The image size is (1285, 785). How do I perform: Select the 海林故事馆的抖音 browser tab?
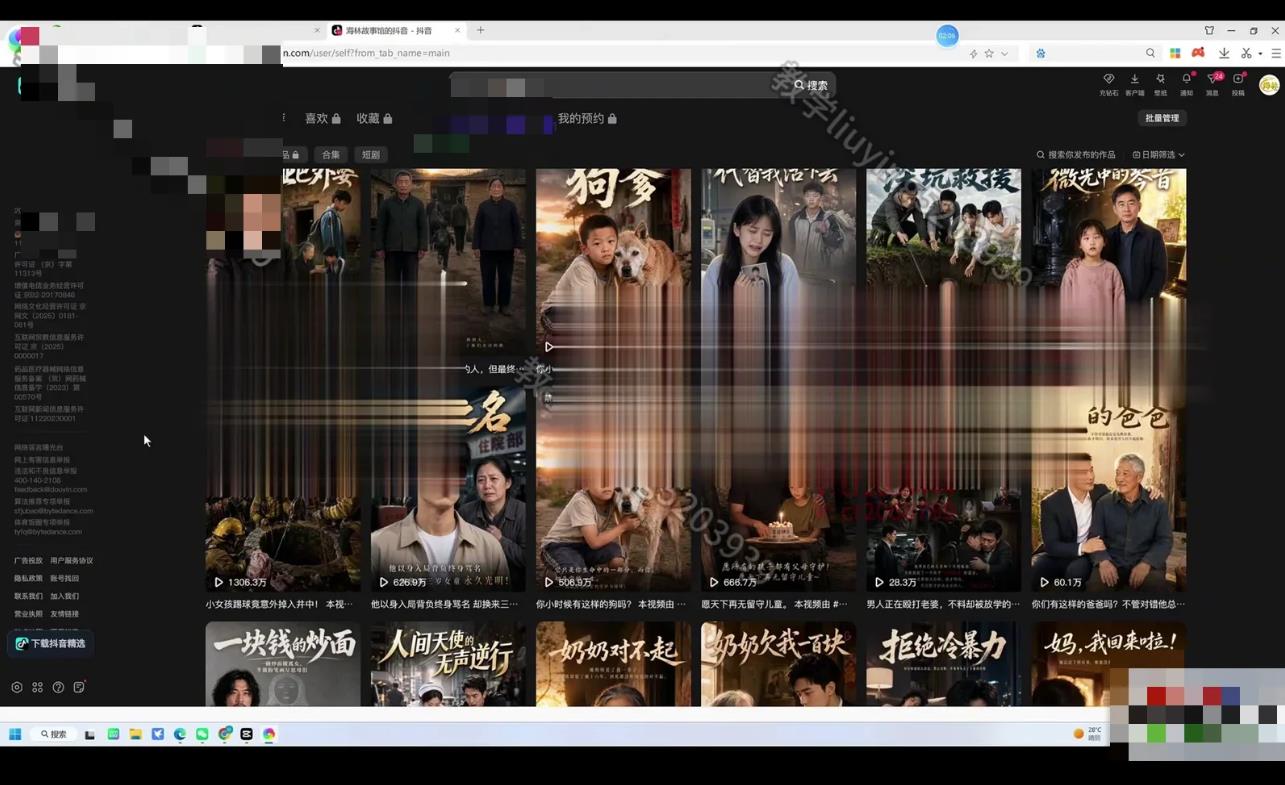(x=396, y=31)
